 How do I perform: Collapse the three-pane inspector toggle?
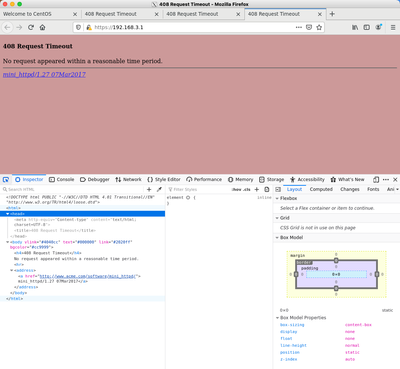(278, 189)
